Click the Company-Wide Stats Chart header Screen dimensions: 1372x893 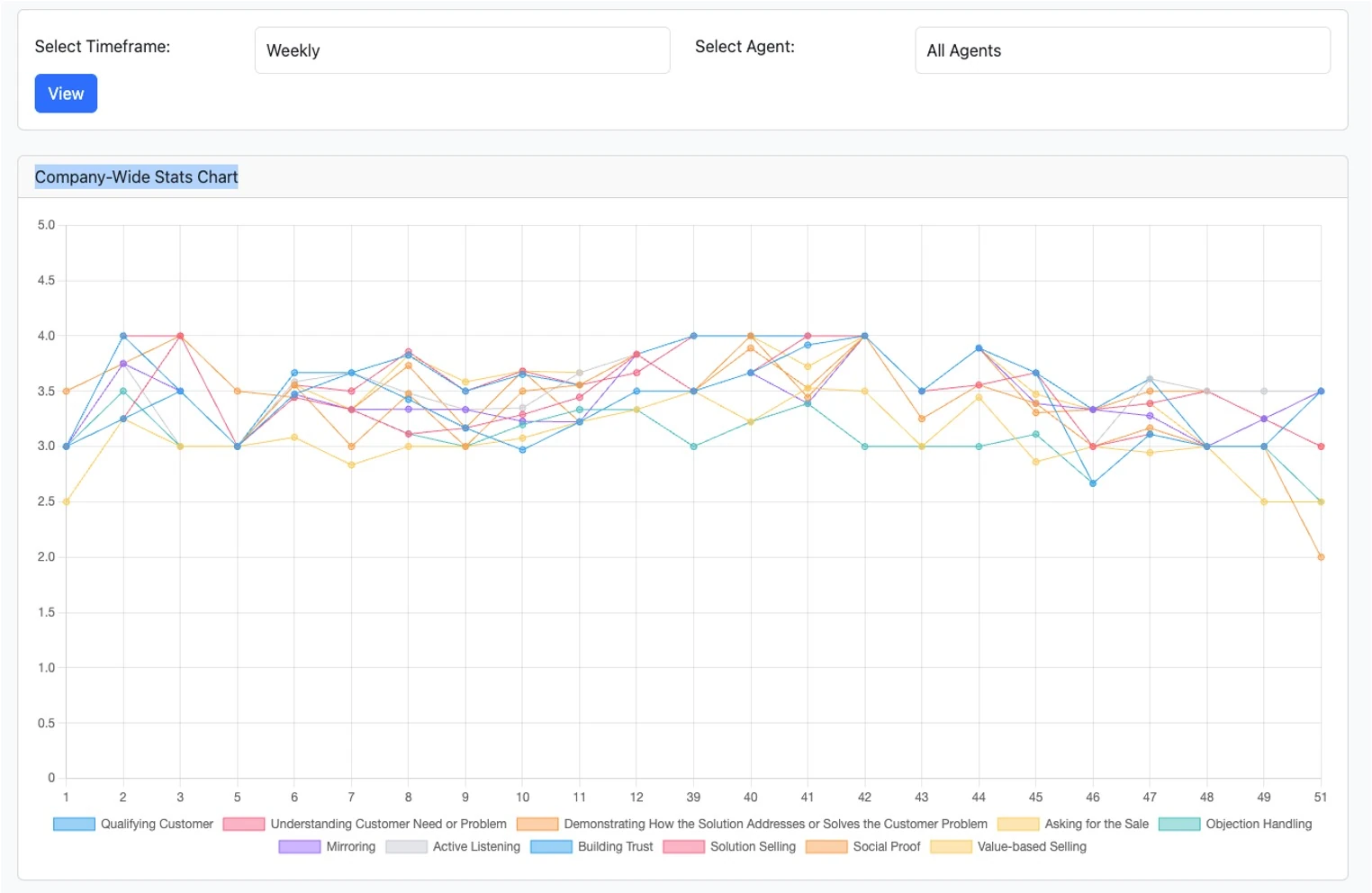pyautogui.click(x=136, y=176)
